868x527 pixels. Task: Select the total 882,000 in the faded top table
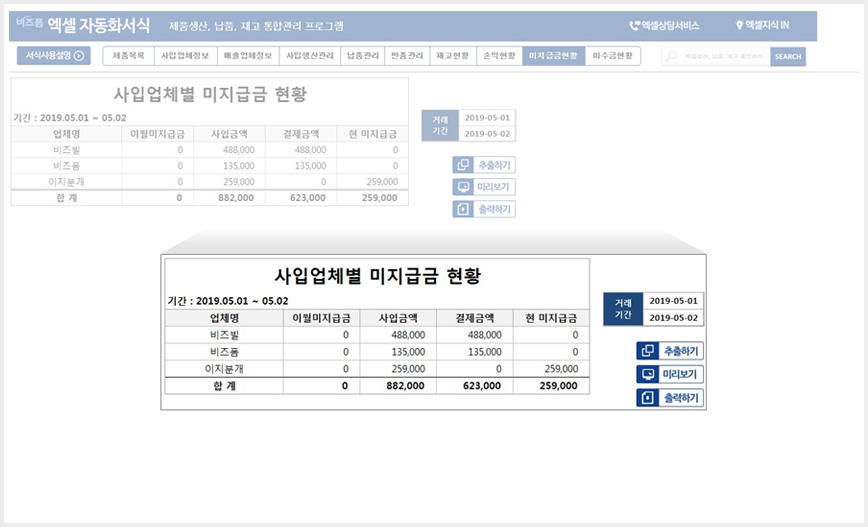229,198
